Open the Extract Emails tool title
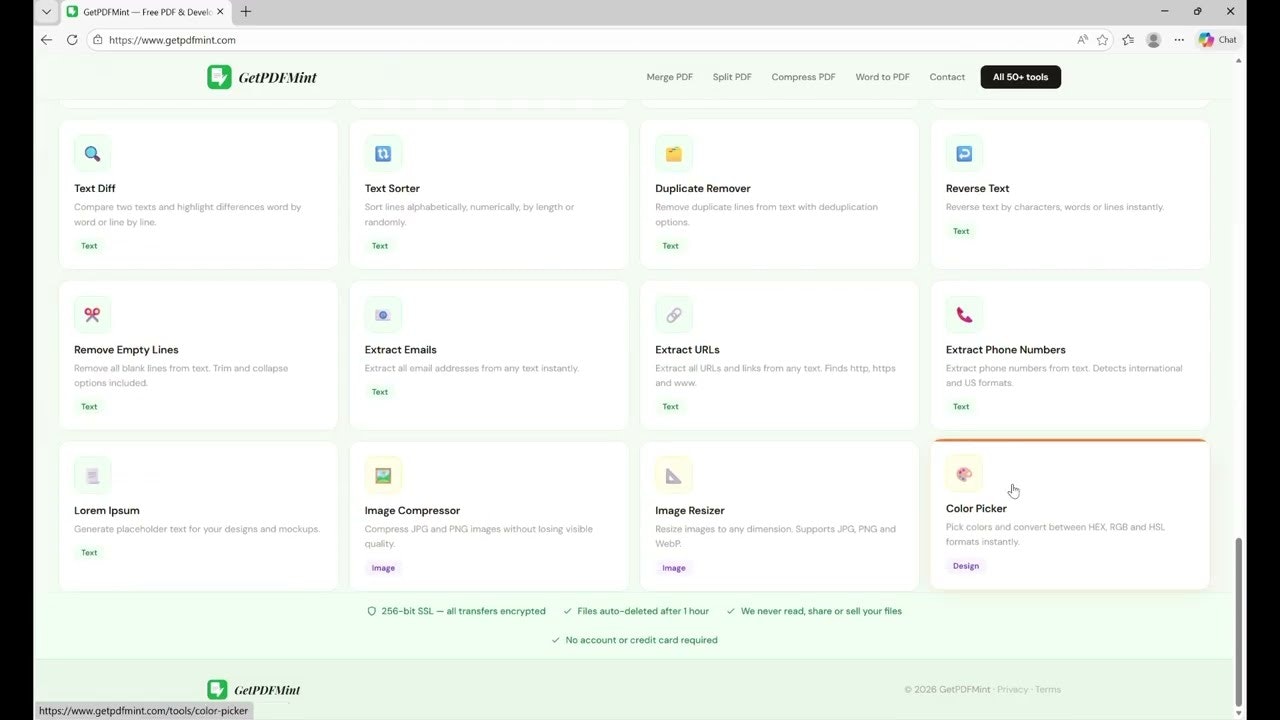 [x=401, y=350]
